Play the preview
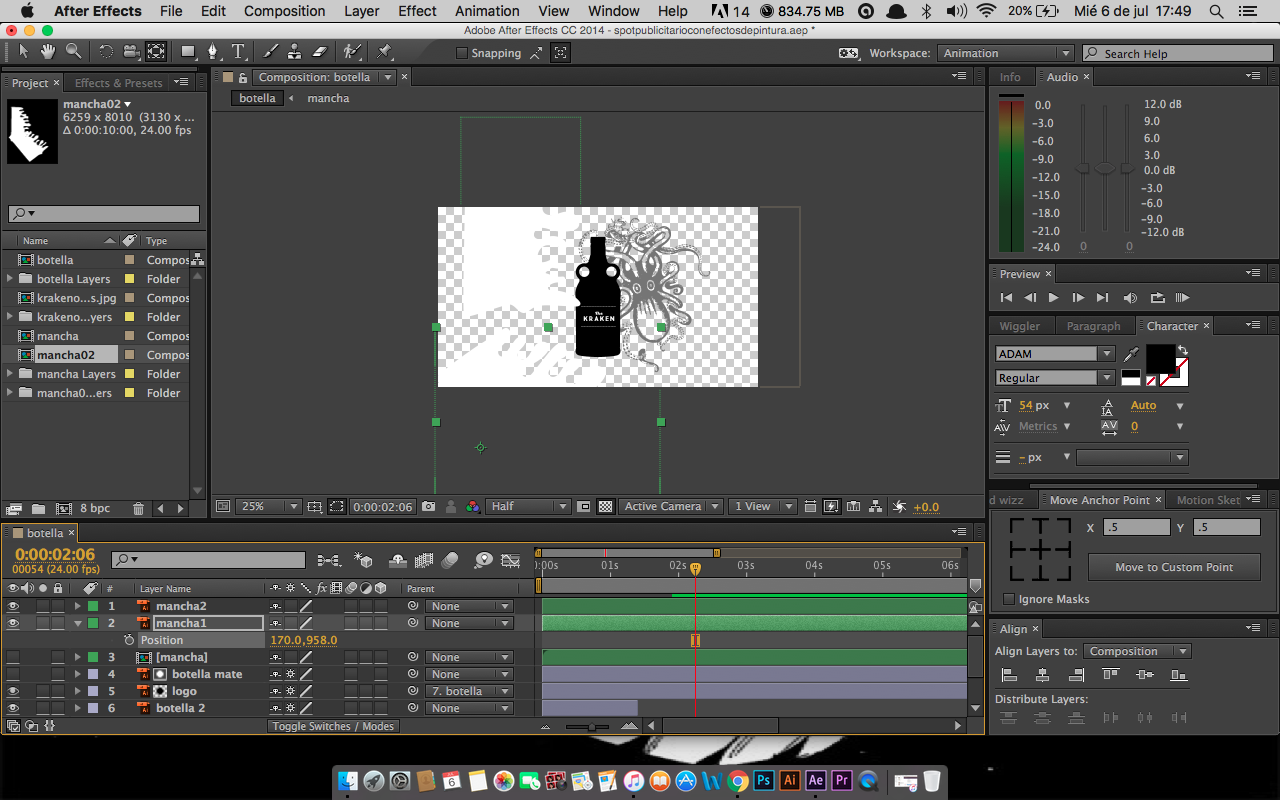 coord(1053,298)
